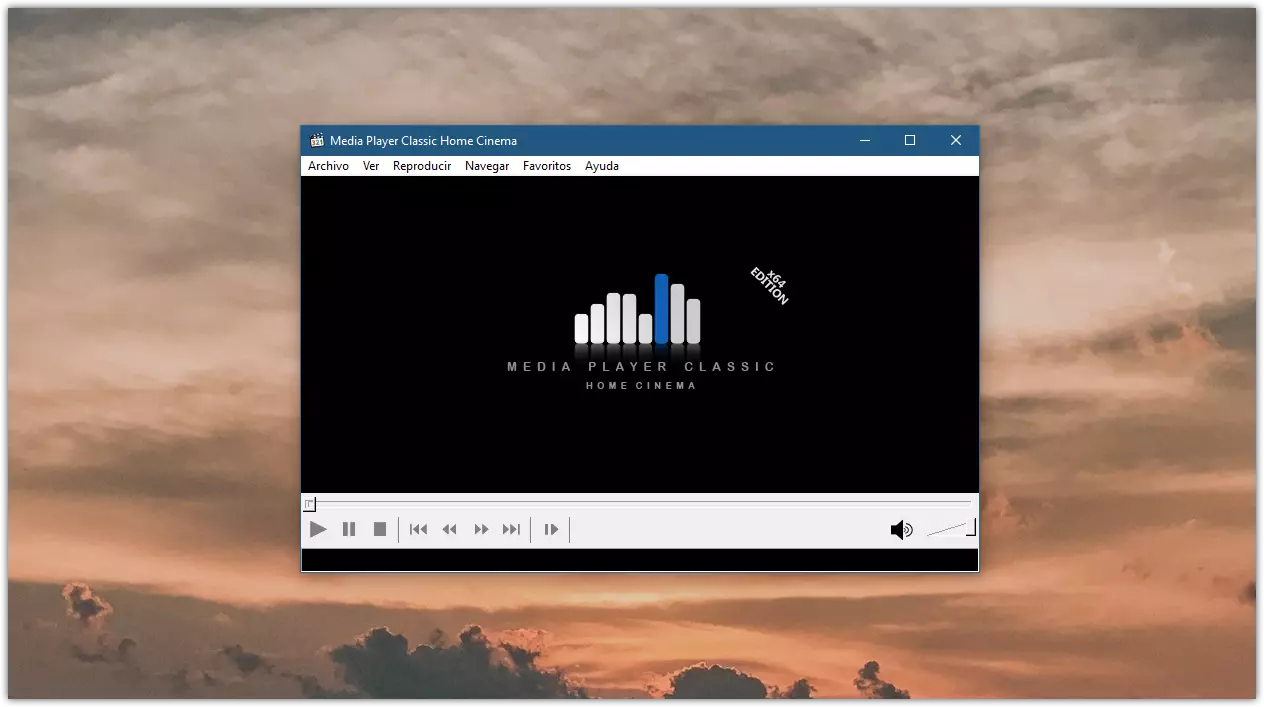Mute audio with the speaker icon
This screenshot has width=1264, height=707.
click(901, 529)
